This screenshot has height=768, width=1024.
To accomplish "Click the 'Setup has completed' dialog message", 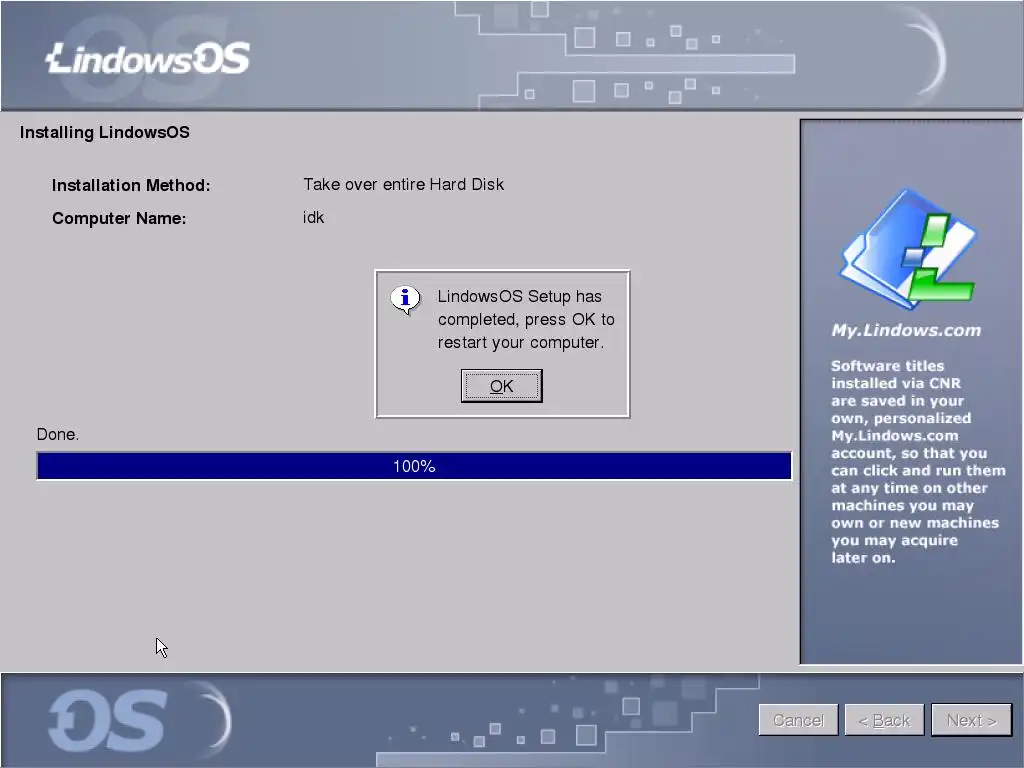I will [x=526, y=319].
